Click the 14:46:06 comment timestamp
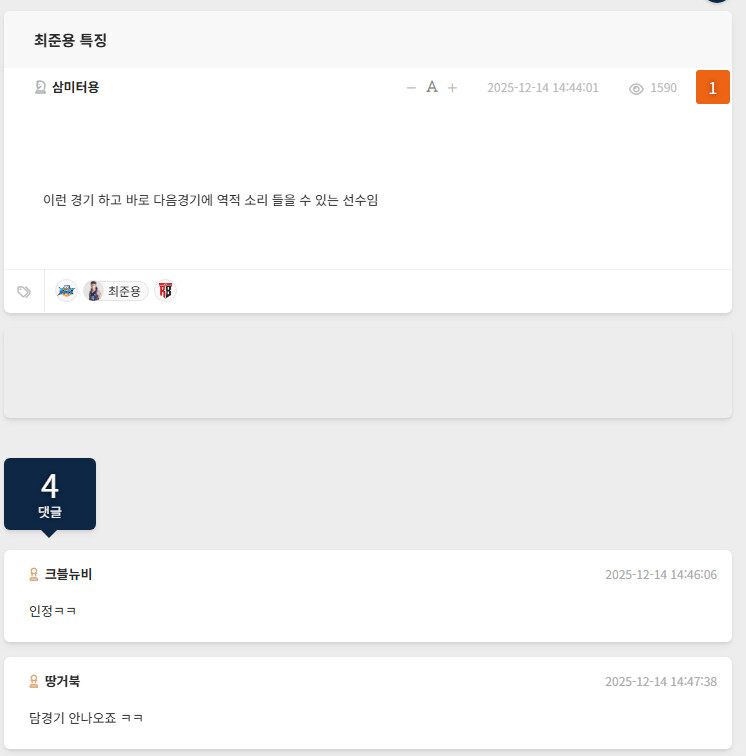Image resolution: width=746 pixels, height=756 pixels. tap(660, 575)
